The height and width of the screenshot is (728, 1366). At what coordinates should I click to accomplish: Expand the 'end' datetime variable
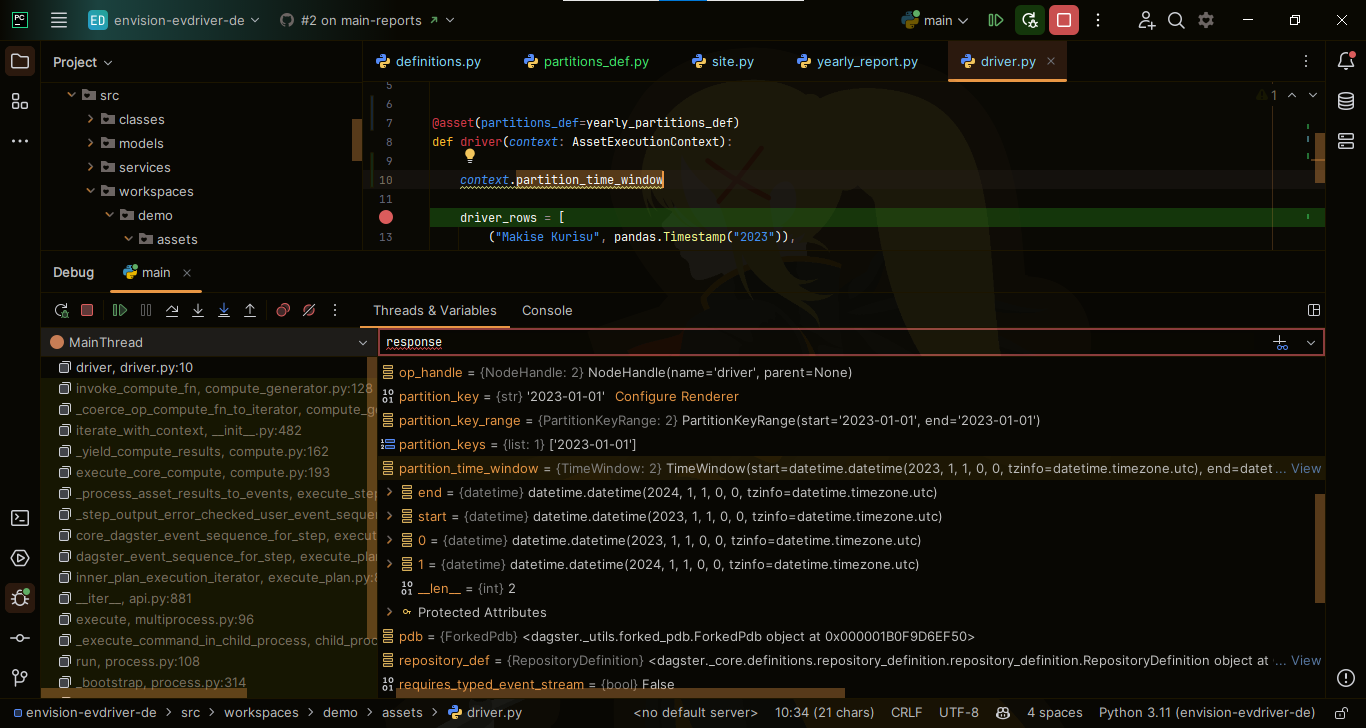click(390, 492)
